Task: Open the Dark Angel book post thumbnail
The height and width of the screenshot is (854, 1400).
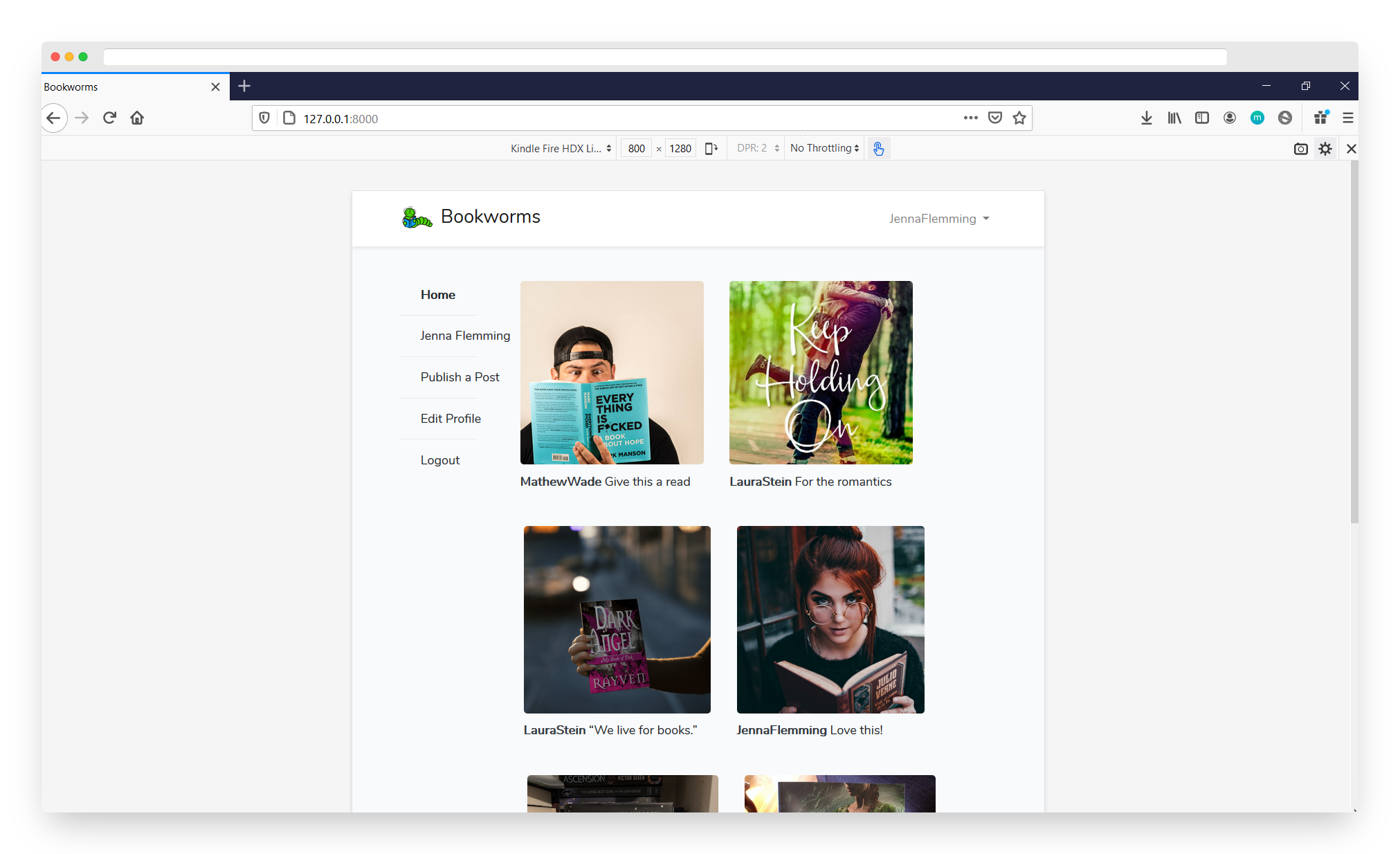Action: (617, 619)
